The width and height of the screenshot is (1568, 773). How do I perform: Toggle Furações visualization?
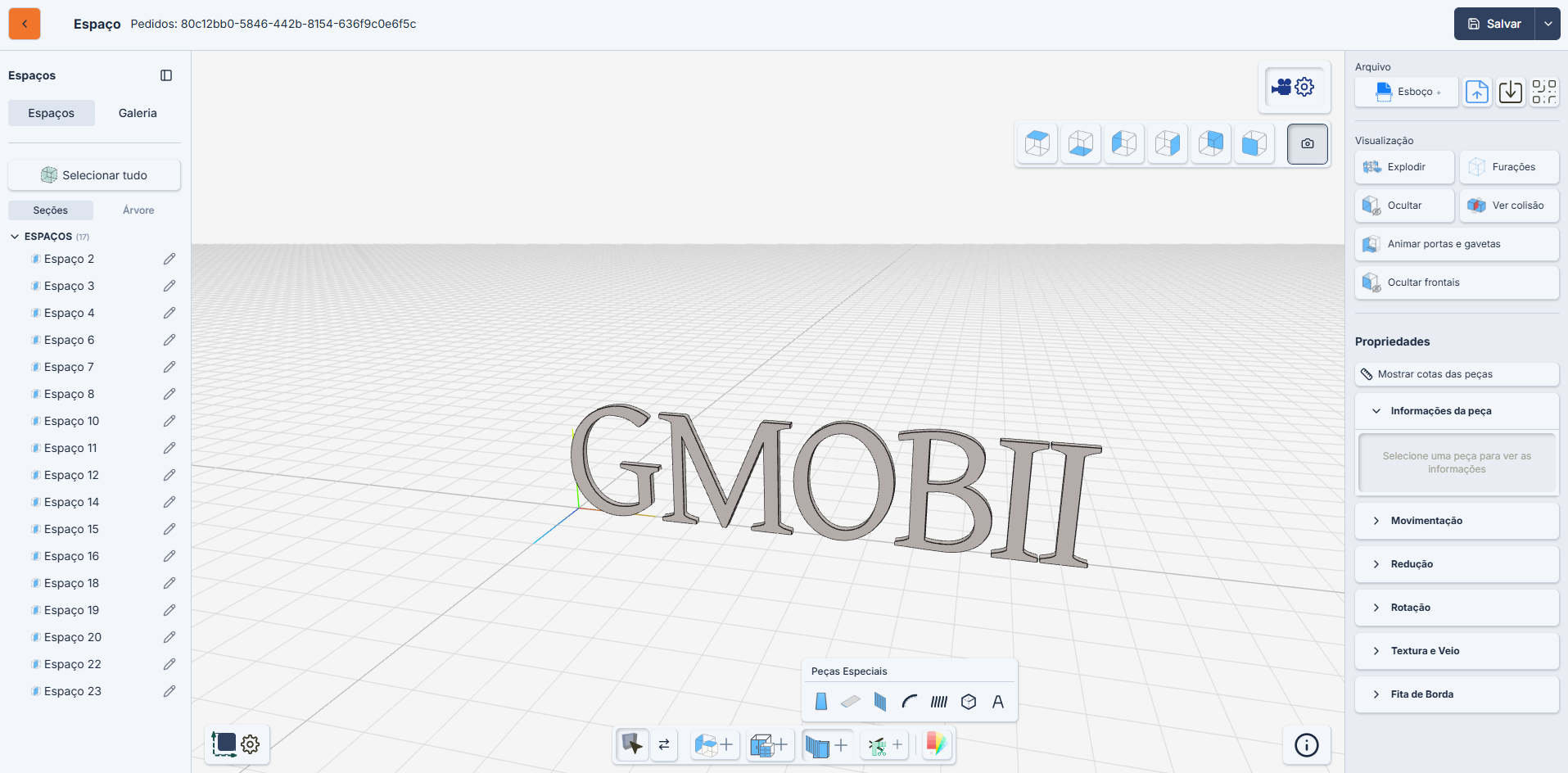1509,167
